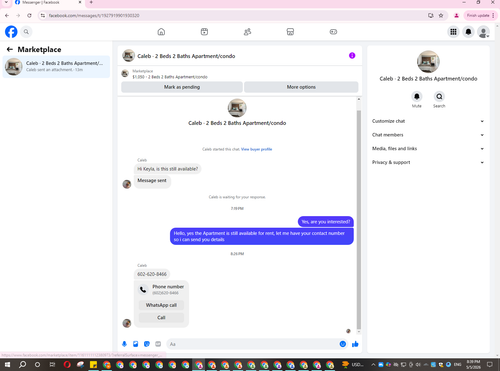Click View buyer profile link
The height and width of the screenshot is (371, 500).
256,149
